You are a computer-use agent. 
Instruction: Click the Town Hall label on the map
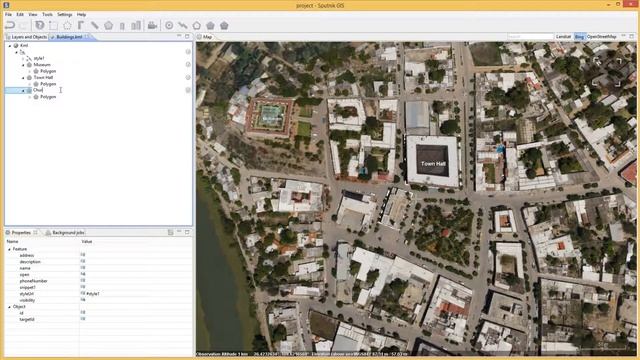click(x=433, y=164)
